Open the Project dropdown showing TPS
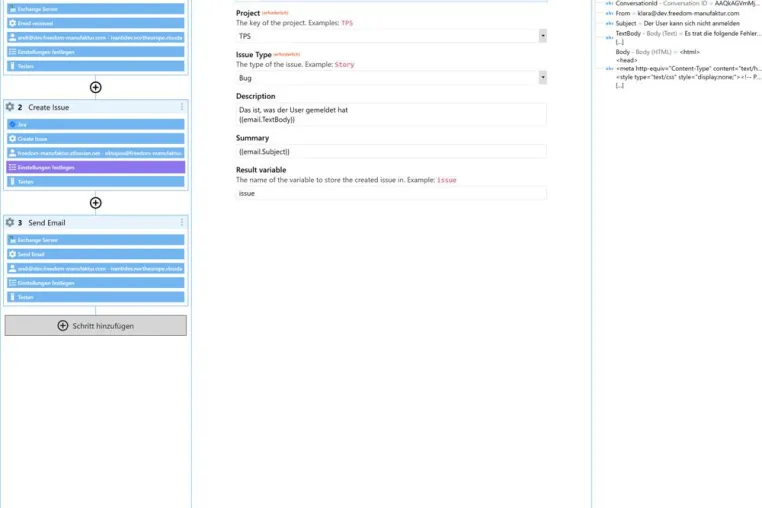 coord(391,36)
